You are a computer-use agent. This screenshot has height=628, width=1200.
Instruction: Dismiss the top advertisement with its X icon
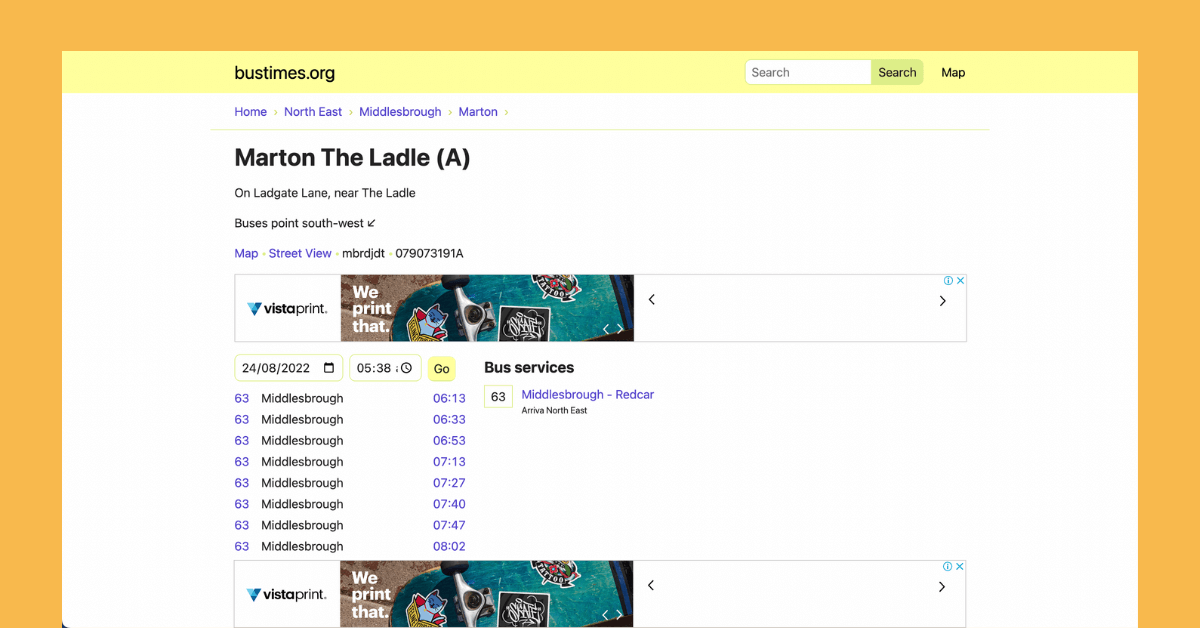click(960, 280)
